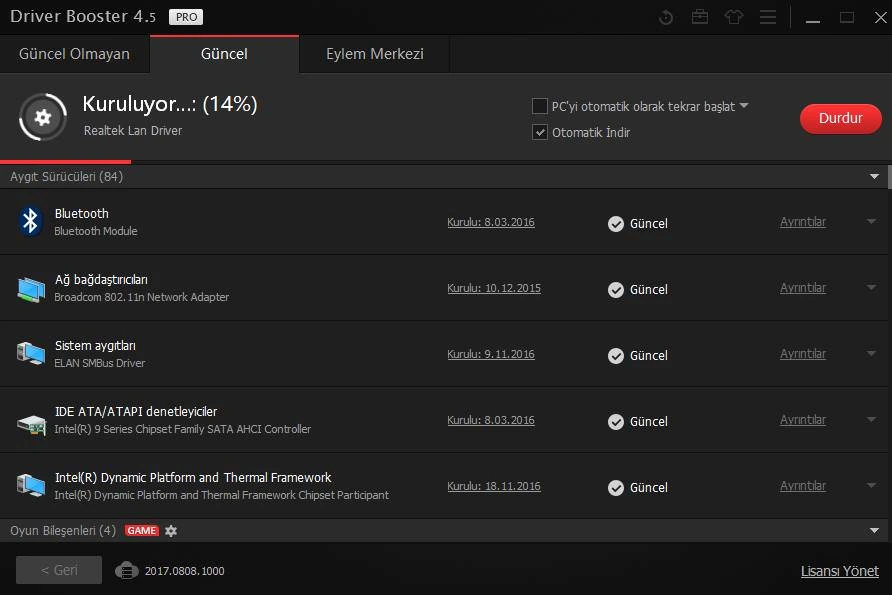This screenshot has width=892, height=595.
Task: Open the Eylem Merkezi tab
Action: [374, 54]
